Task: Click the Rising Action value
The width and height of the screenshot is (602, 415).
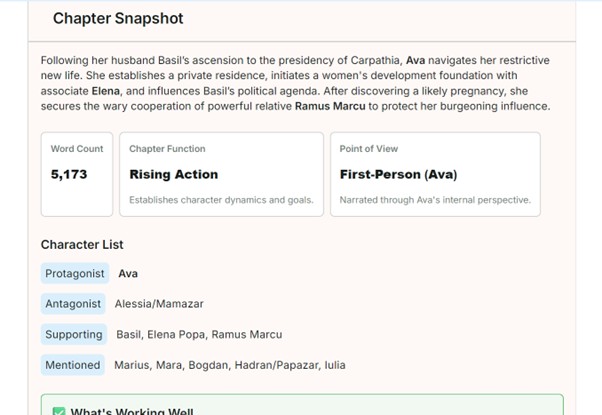Action: 173,174
